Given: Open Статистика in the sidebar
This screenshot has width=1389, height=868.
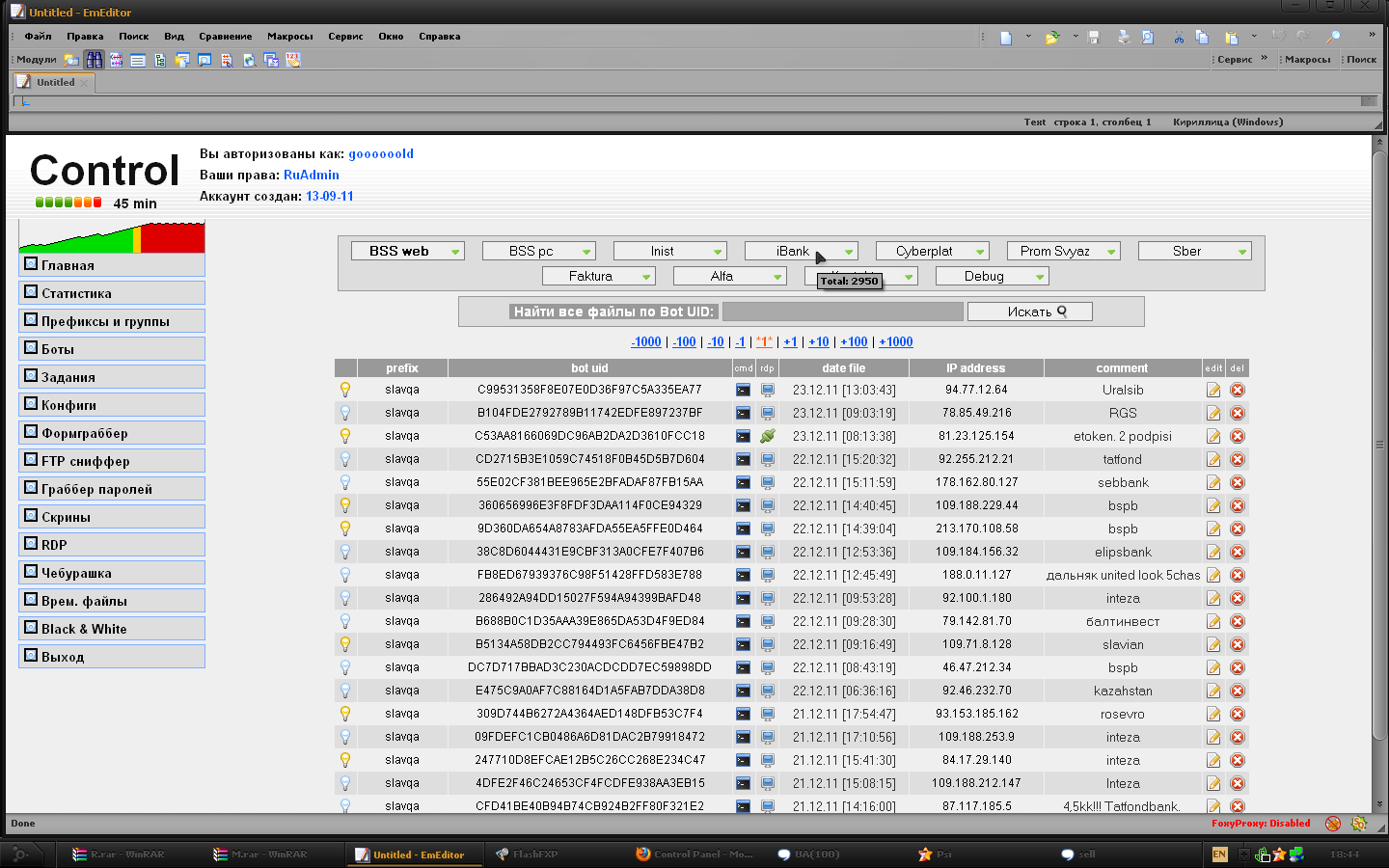Looking at the screenshot, I should (112, 292).
